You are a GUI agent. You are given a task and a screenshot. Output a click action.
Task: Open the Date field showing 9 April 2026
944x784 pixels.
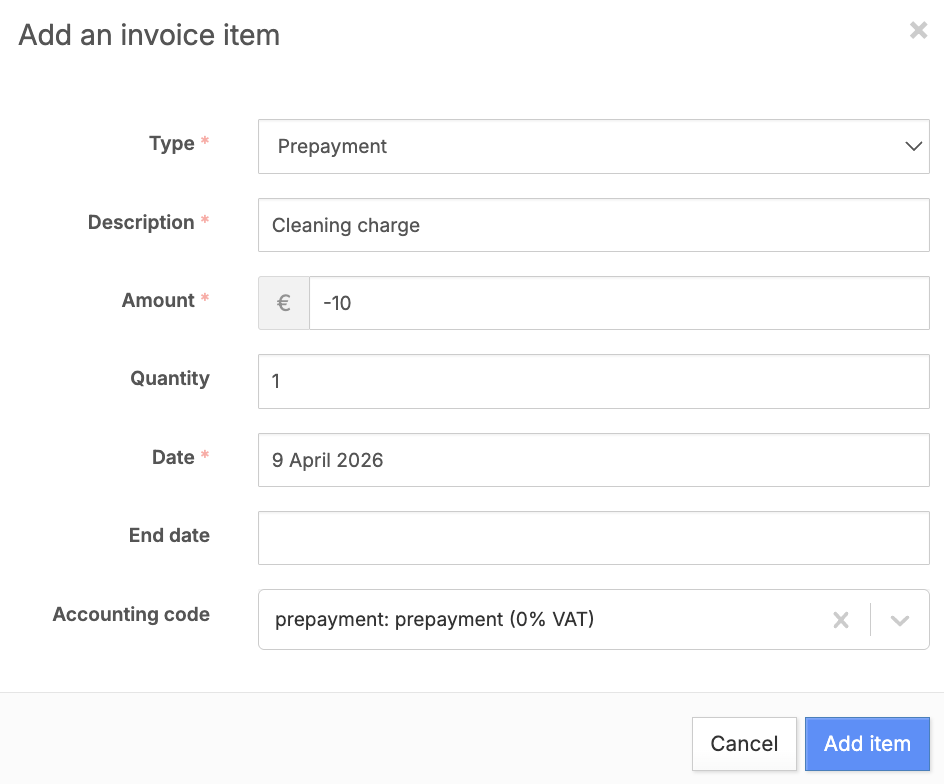tap(593, 460)
